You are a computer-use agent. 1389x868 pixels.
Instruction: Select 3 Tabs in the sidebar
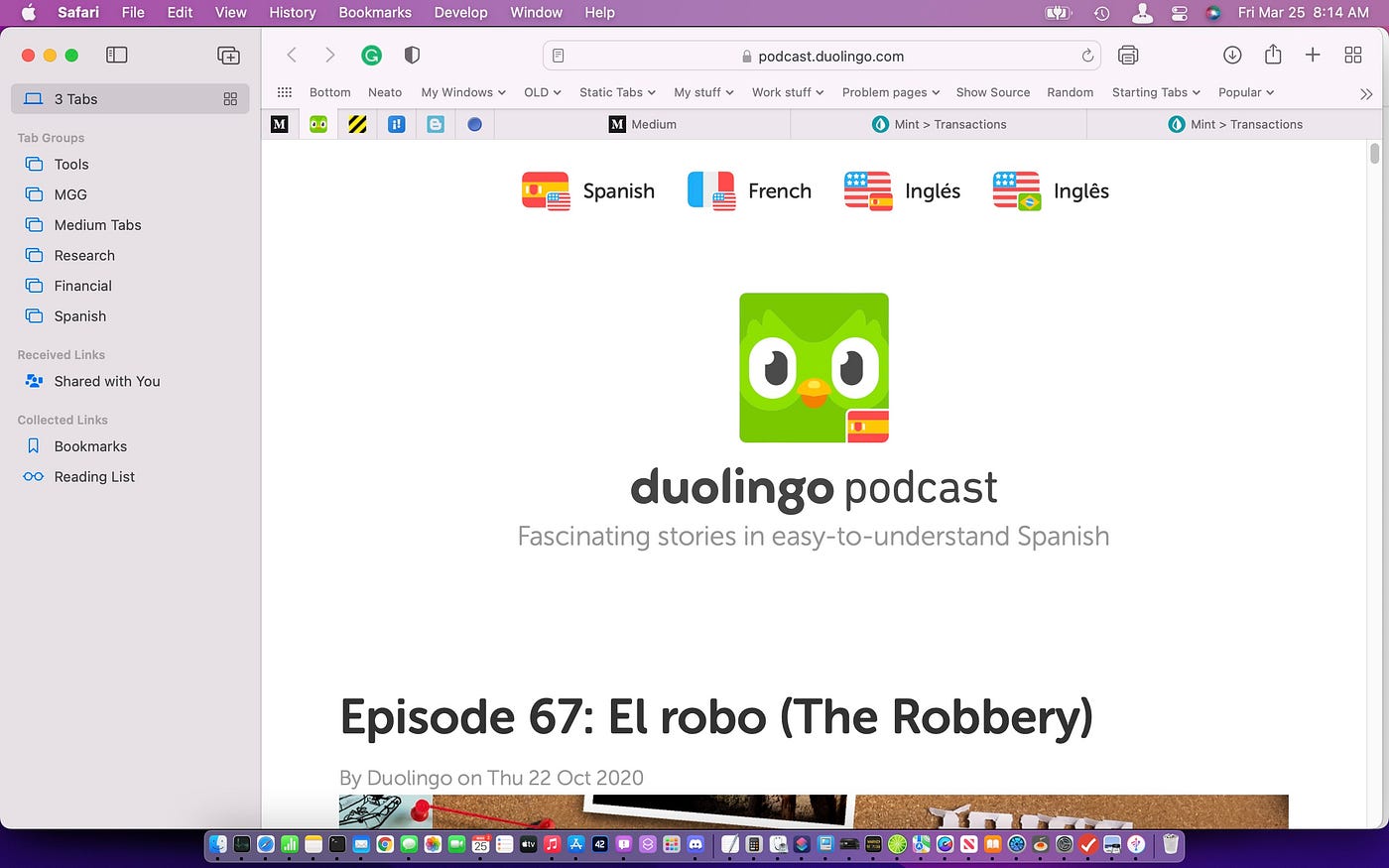(x=130, y=99)
